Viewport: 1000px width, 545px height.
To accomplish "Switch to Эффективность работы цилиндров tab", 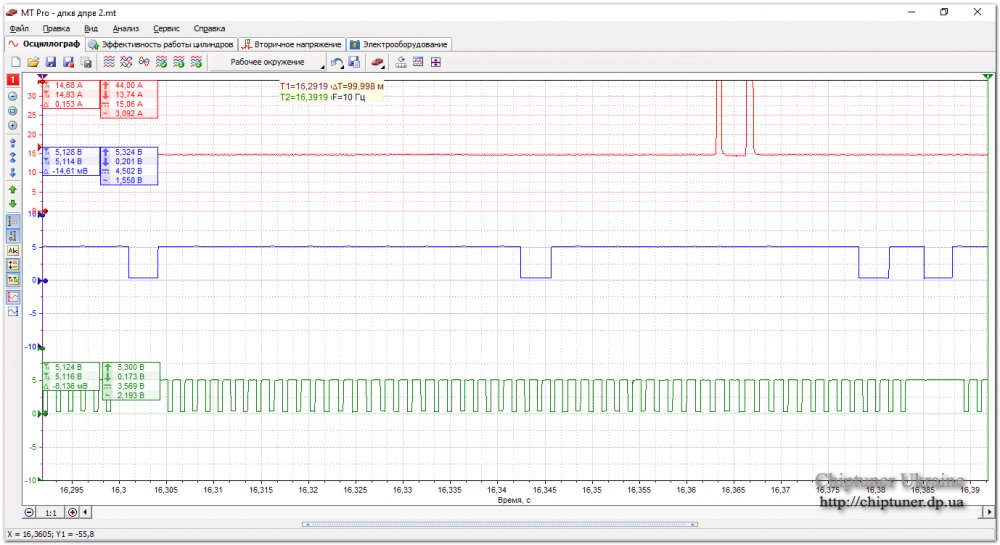I will 161,45.
